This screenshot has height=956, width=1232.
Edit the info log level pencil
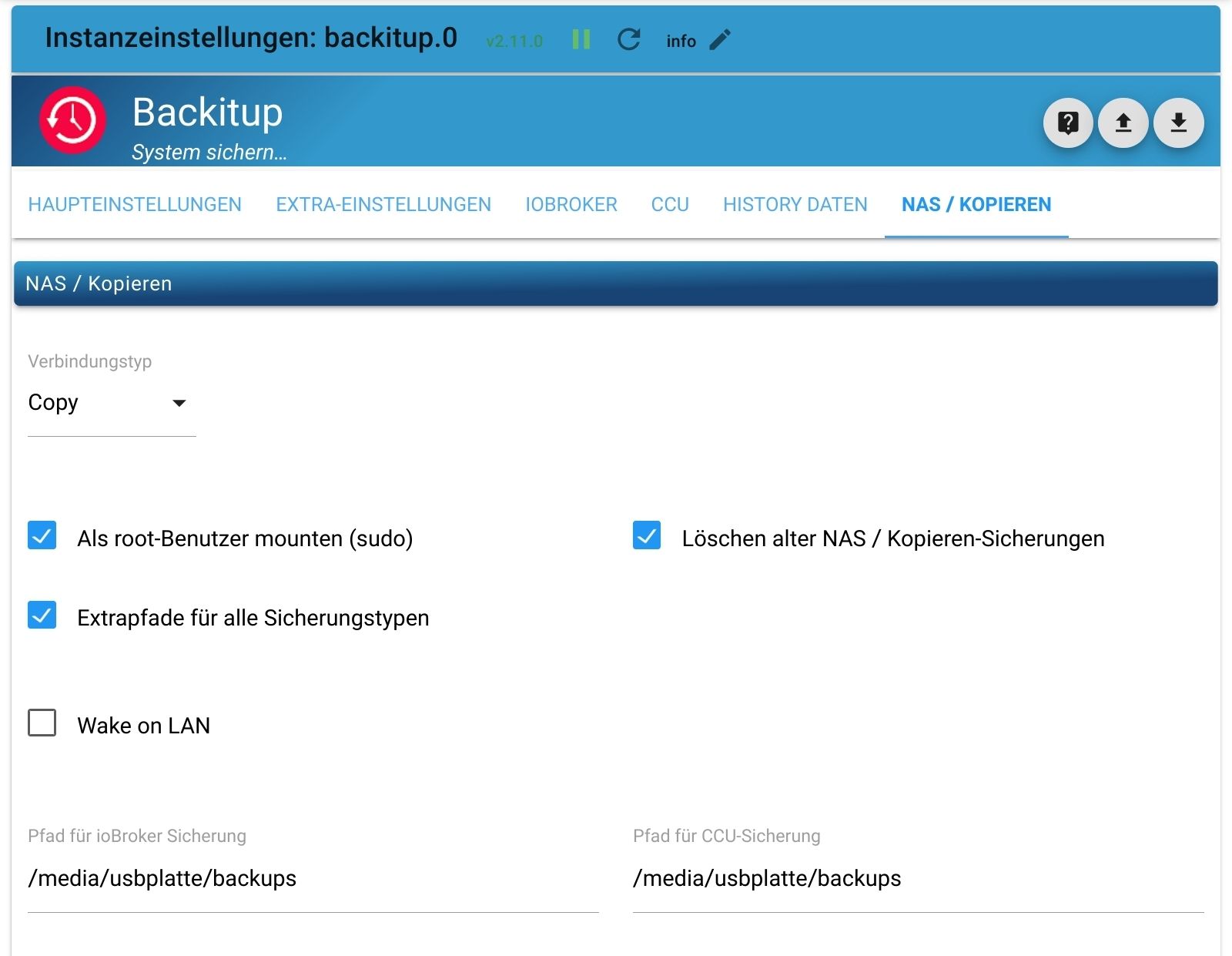click(x=720, y=39)
